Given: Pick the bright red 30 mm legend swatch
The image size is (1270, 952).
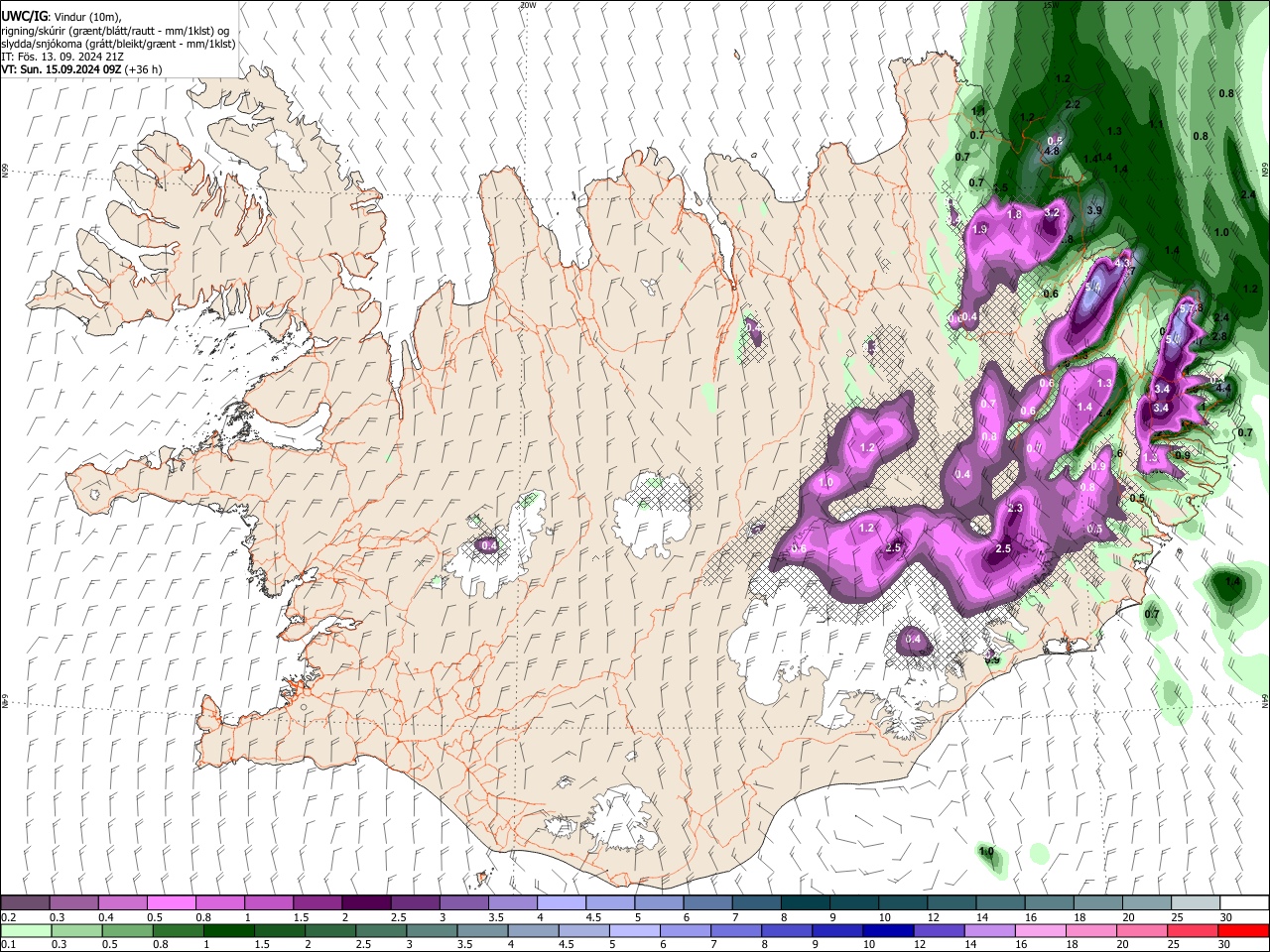Looking at the screenshot, I should [x=1244, y=930].
